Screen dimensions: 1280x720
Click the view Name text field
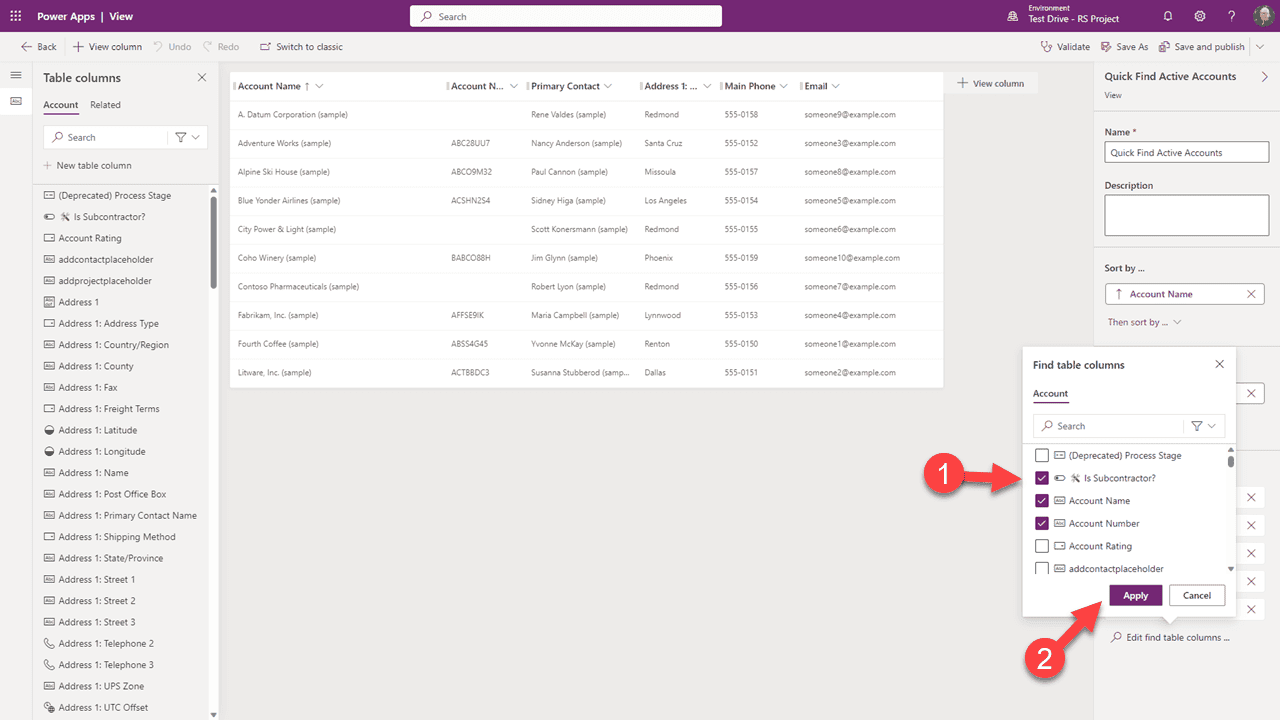click(x=1186, y=153)
